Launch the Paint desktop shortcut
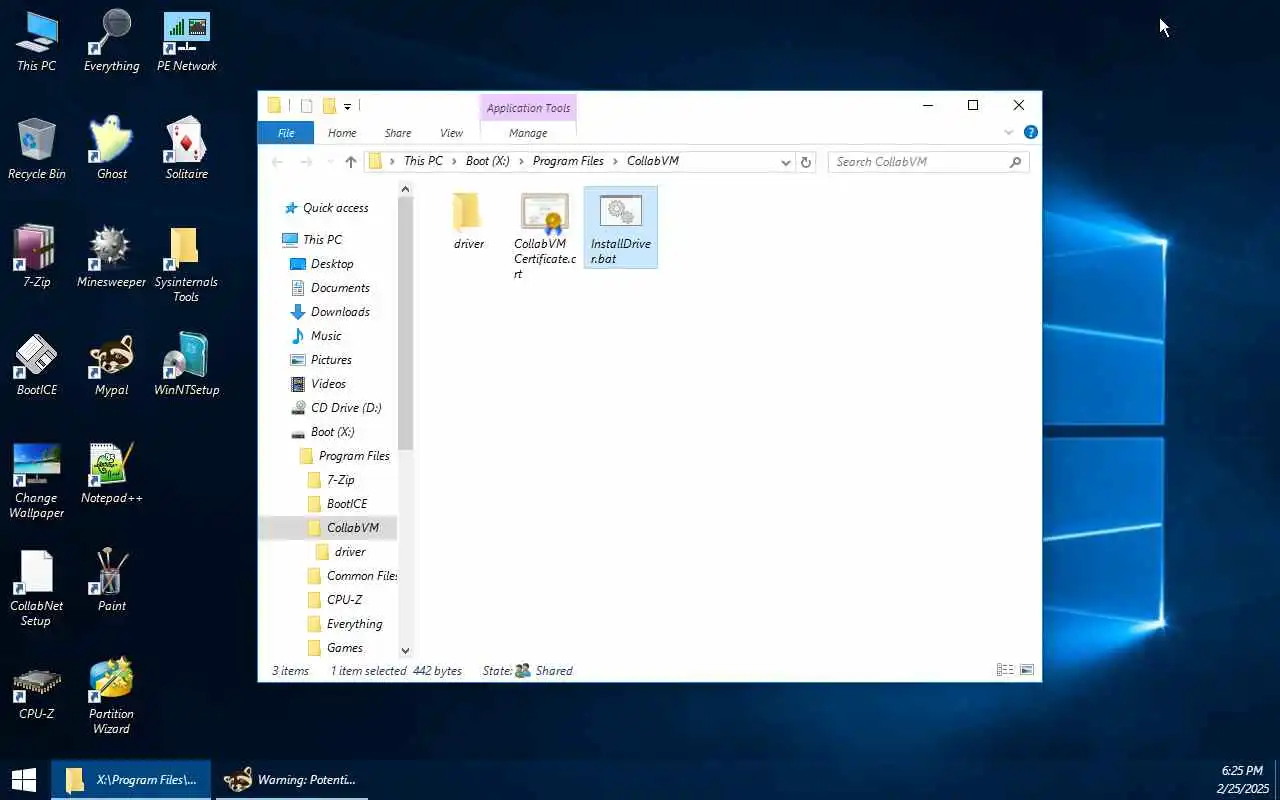The width and height of the screenshot is (1280, 800). click(111, 582)
